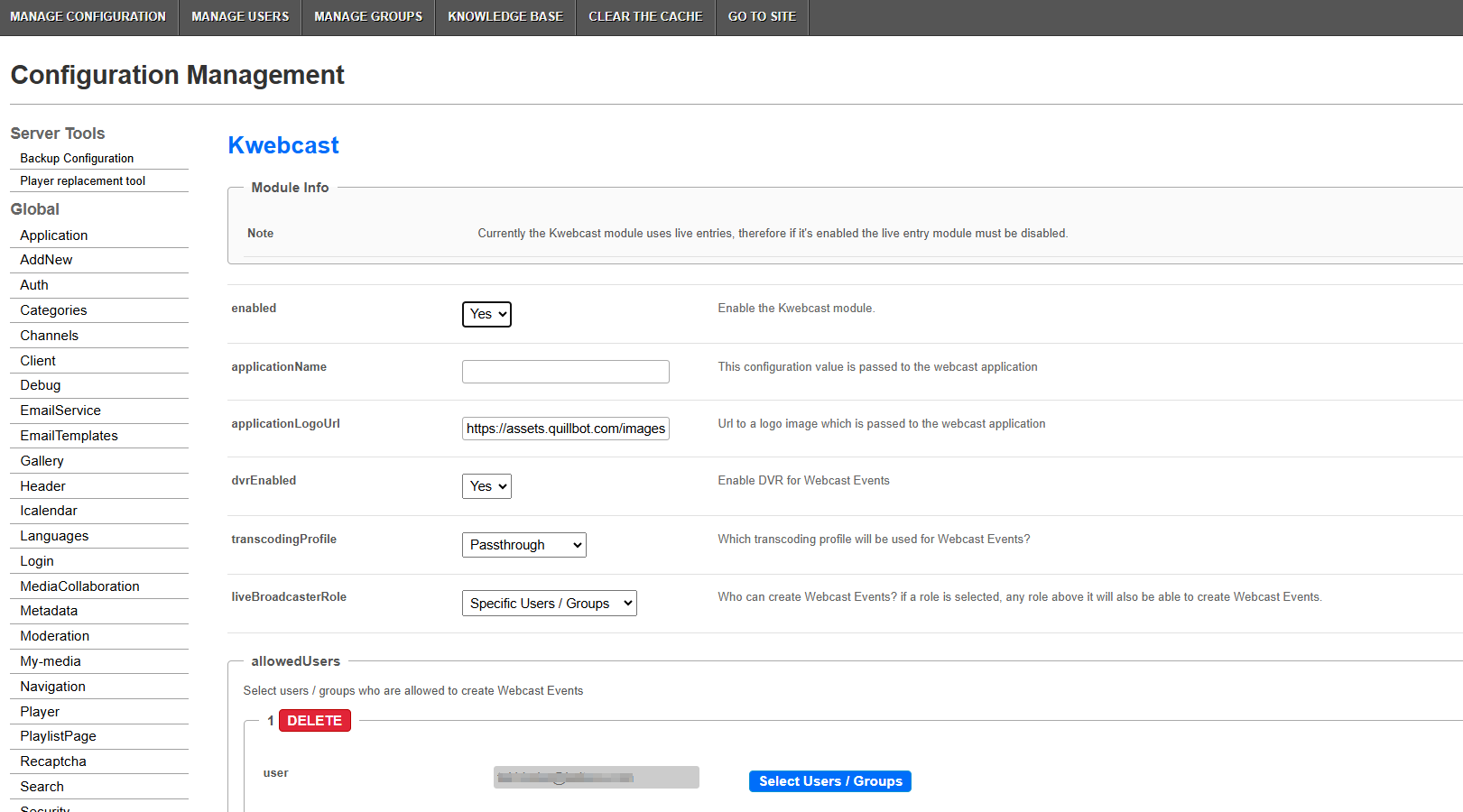Click the Kwebcast module heading
The width and height of the screenshot is (1463, 812).
(x=283, y=145)
